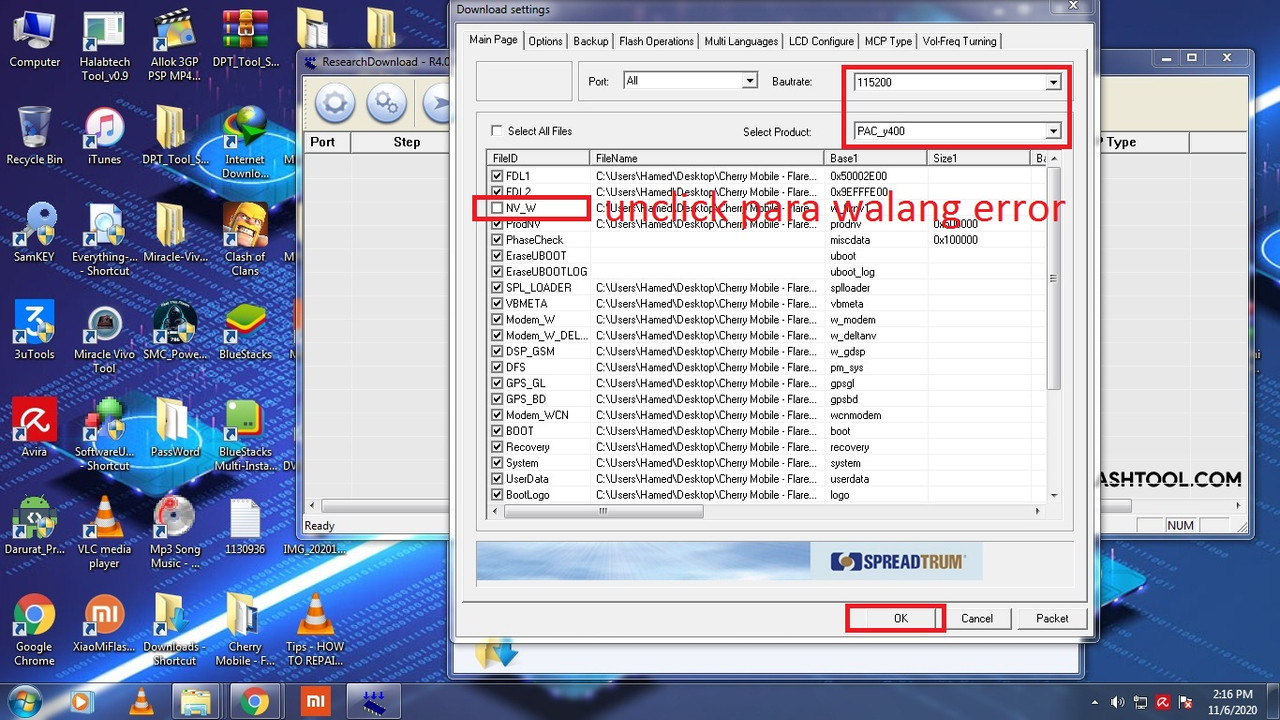The width and height of the screenshot is (1280, 720).
Task: Click the Base1 column header
Action: click(x=877, y=158)
